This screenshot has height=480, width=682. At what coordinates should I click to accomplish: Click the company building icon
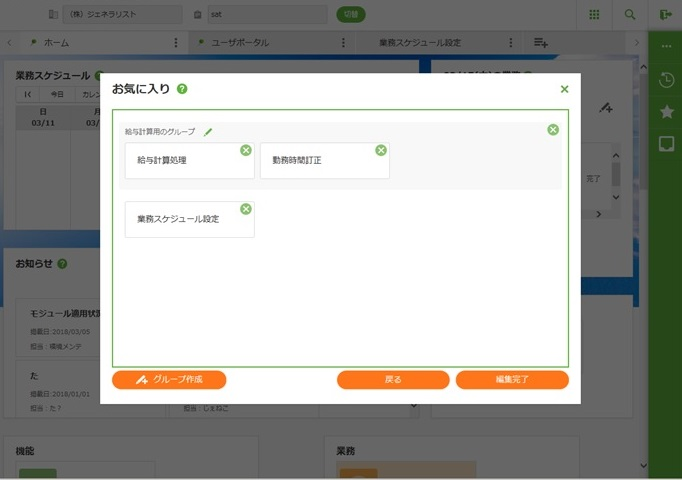(53, 14)
